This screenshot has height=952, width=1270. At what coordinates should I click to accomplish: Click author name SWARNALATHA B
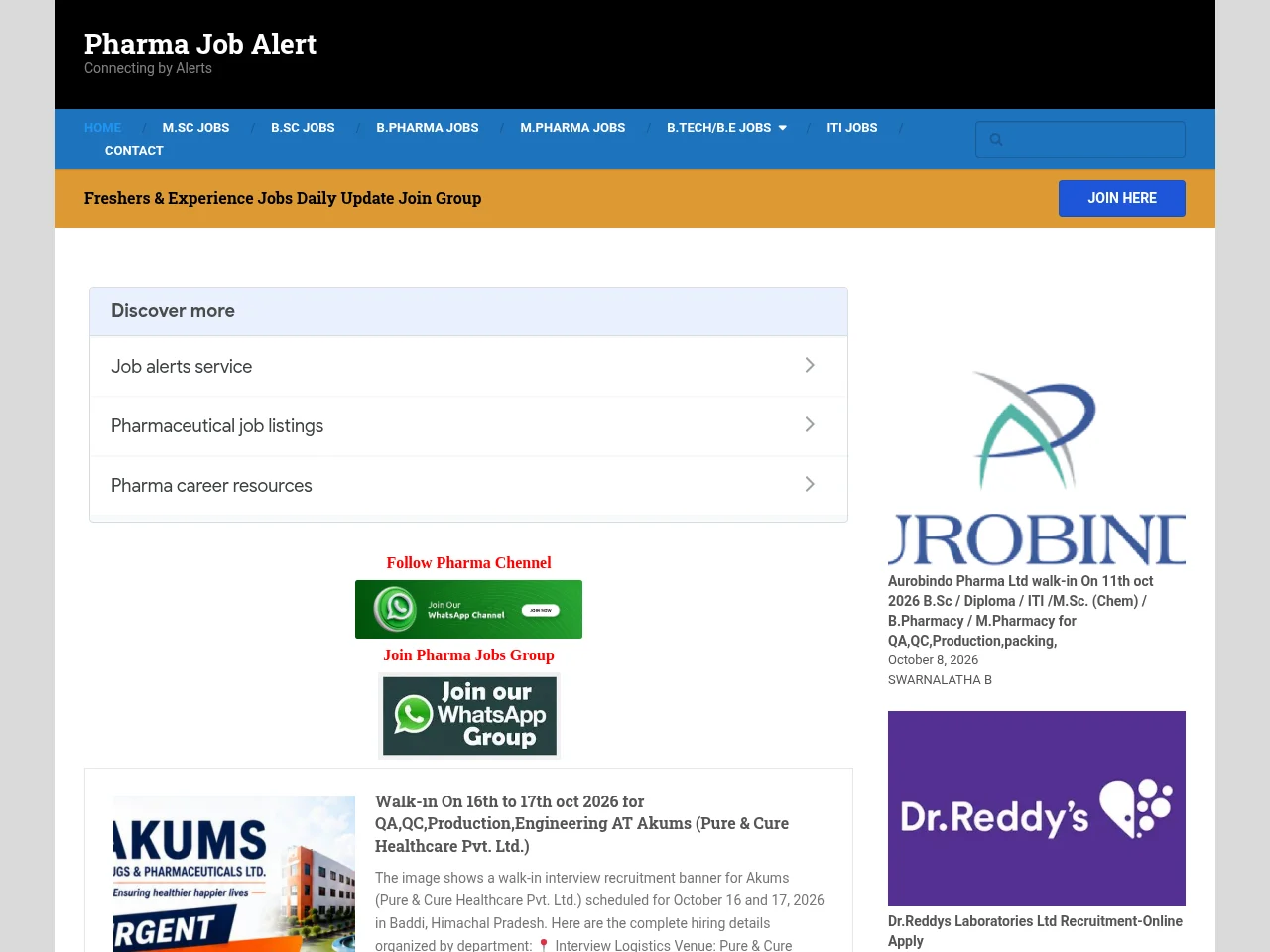(940, 680)
